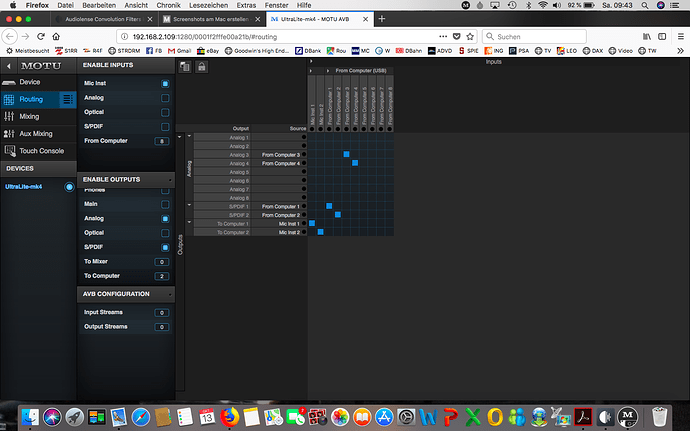The width and height of the screenshot is (690, 431).
Task: Open the Aux Mixing page
Action: (38, 134)
